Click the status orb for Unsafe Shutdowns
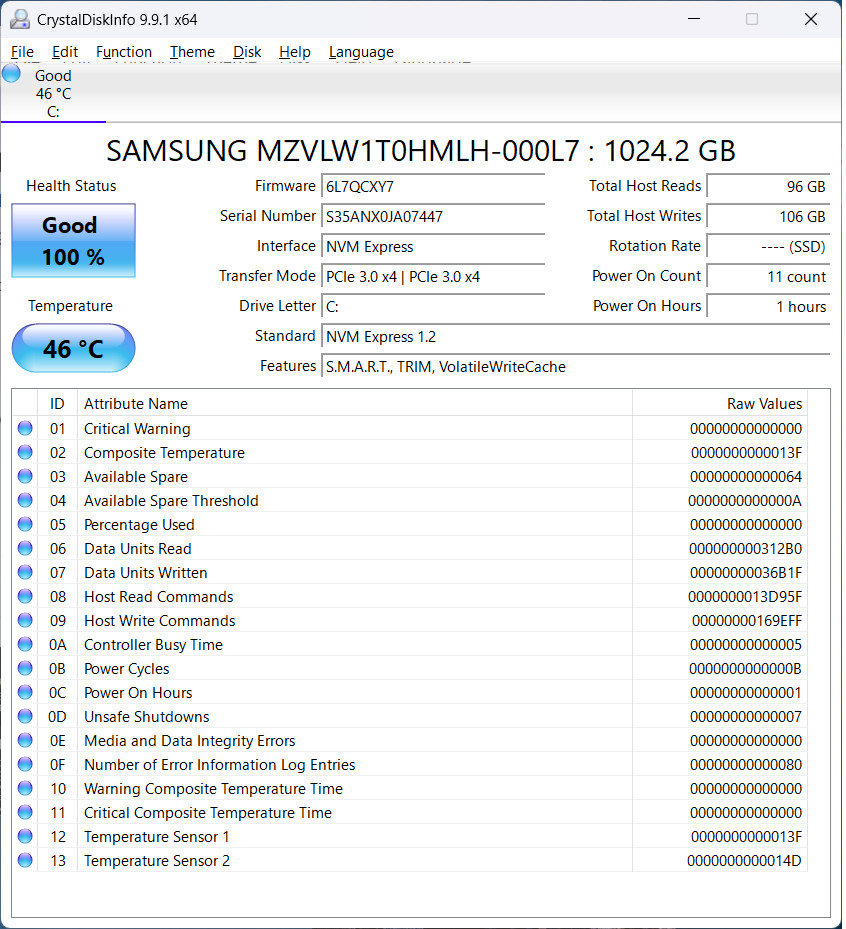Screen dimensions: 846x929 click(25, 716)
